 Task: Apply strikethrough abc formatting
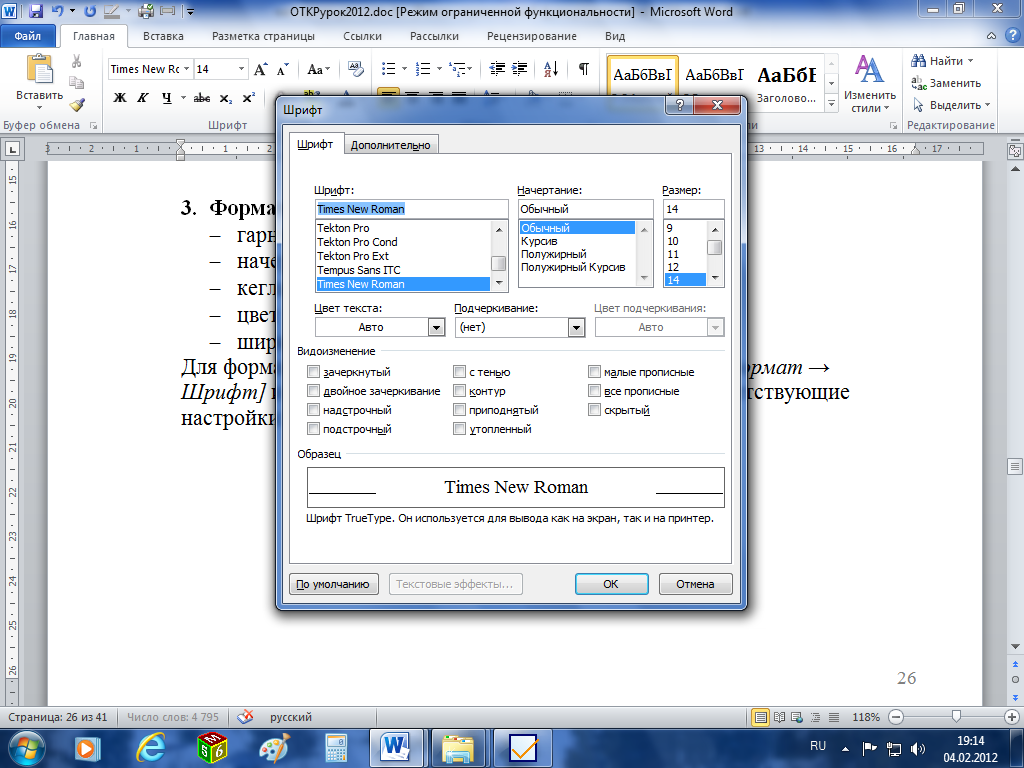[202, 98]
